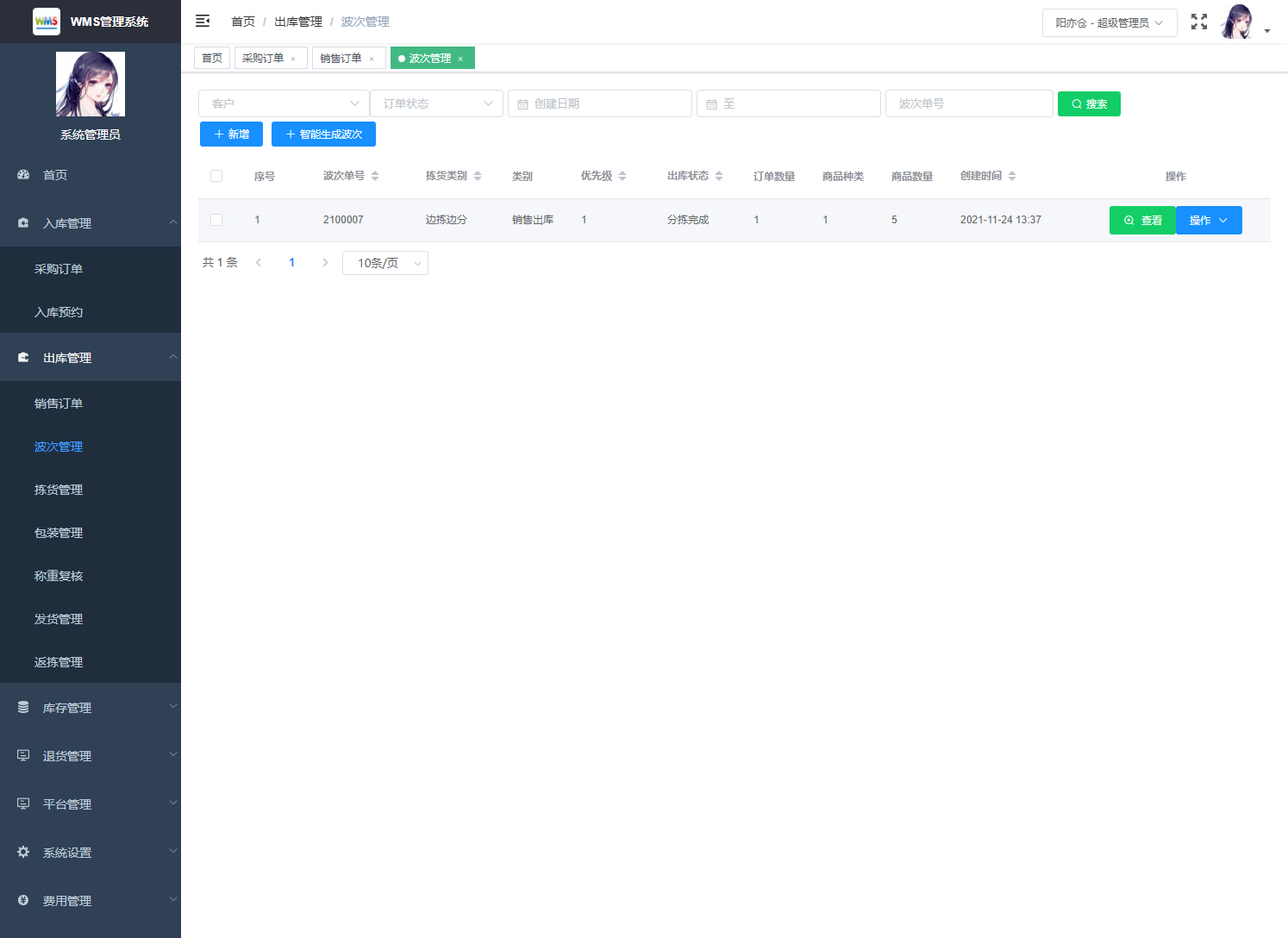Sort by 波次单号 column sort arrows
Image resolution: width=1288 pixels, height=938 pixels.
375,176
